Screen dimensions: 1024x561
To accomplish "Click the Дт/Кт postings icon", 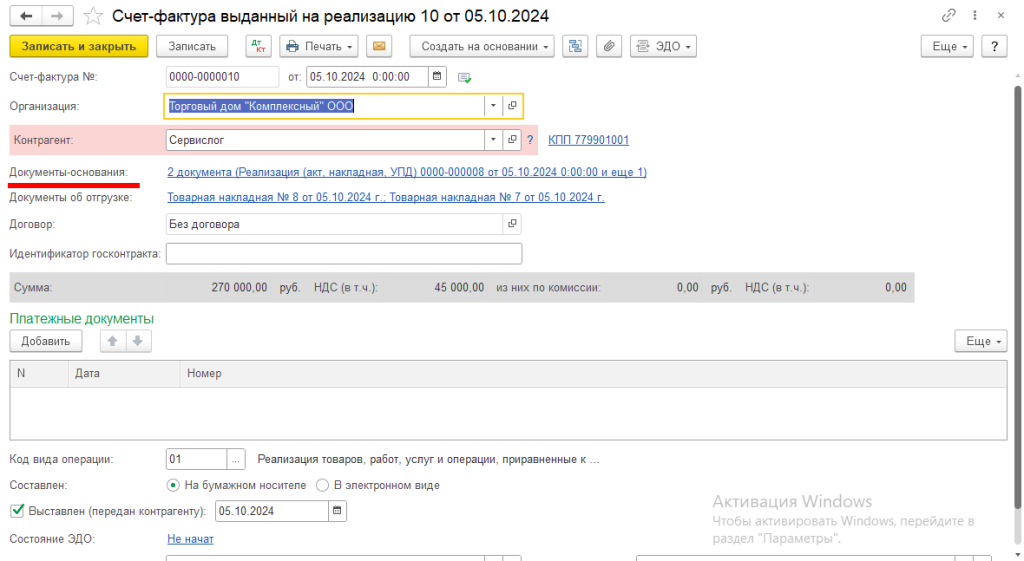I will [x=258, y=47].
